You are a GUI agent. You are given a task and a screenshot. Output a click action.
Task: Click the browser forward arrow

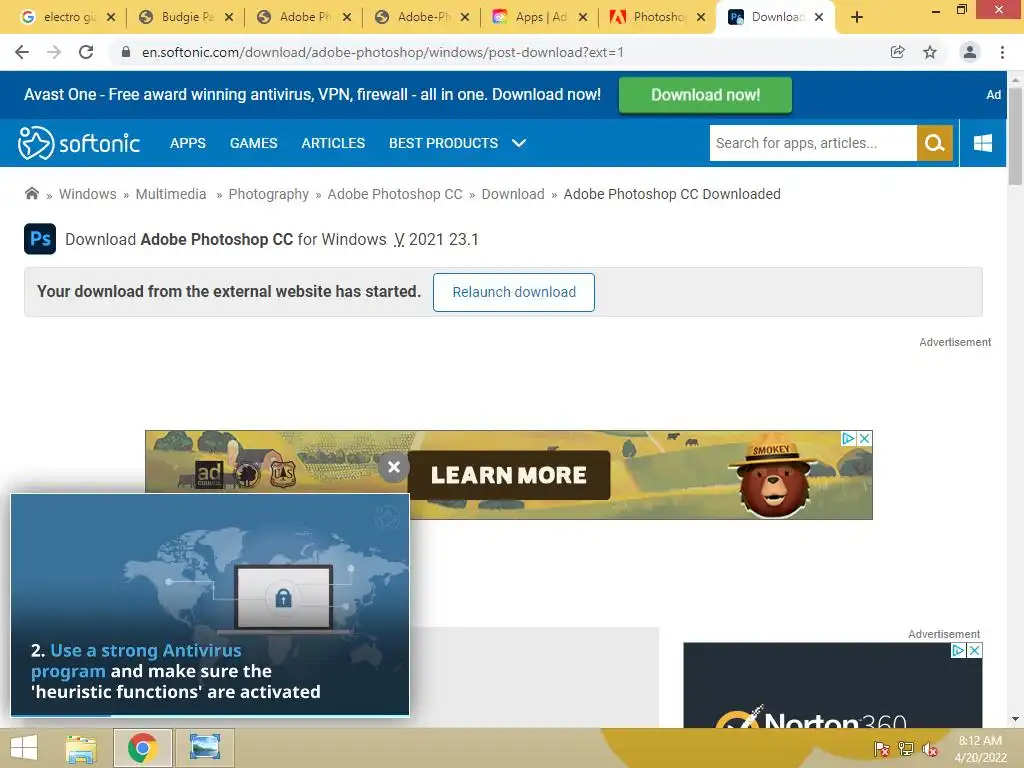tap(54, 52)
